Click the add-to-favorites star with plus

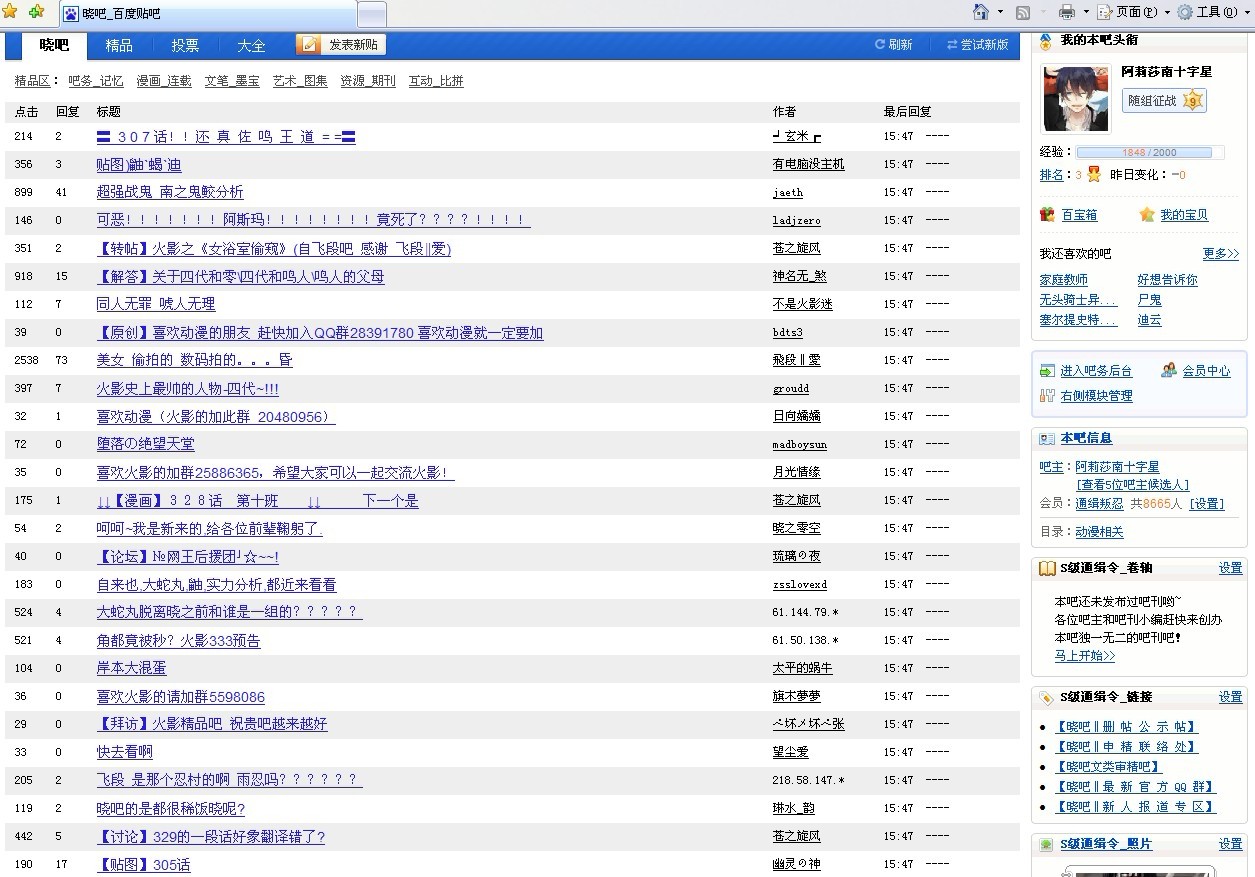coord(36,12)
